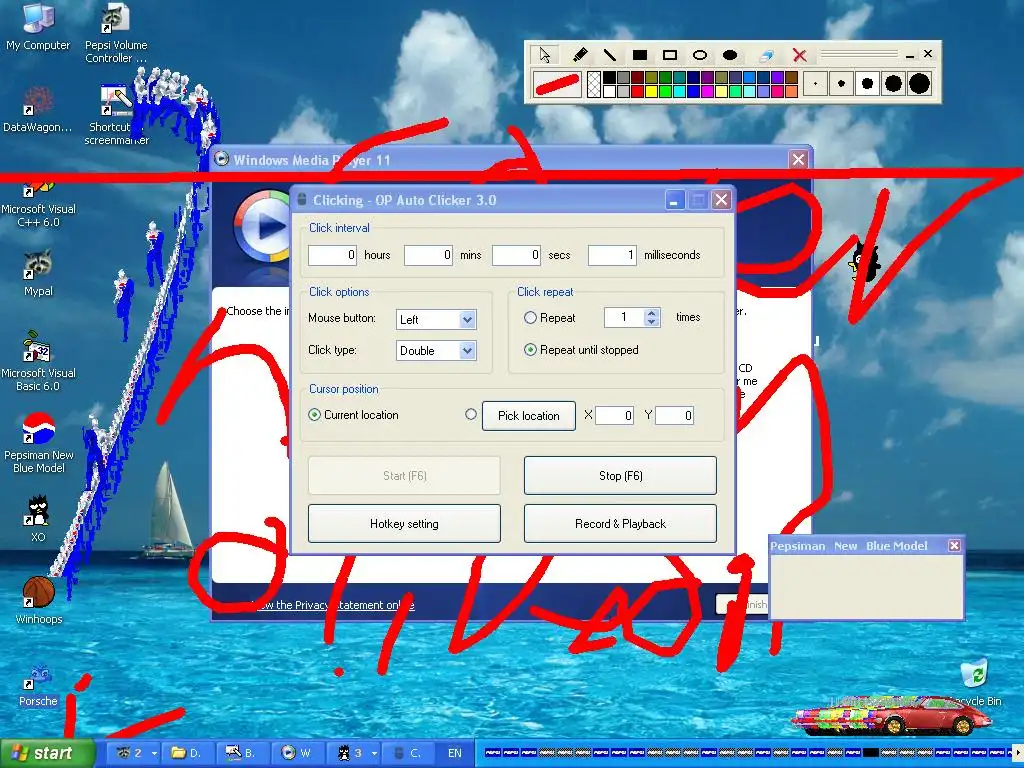
Task: Pick the black color swatch
Action: (609, 78)
